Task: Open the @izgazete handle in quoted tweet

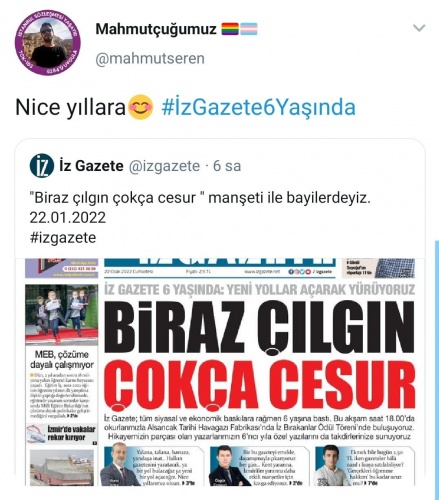Action: [164, 166]
